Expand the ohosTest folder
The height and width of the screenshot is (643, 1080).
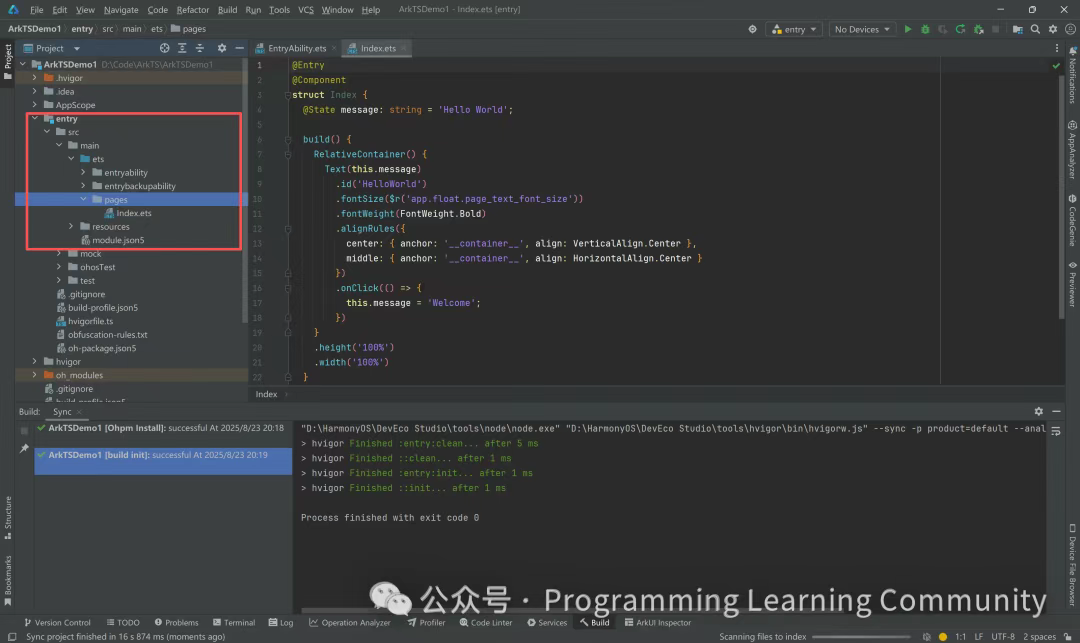coord(59,267)
